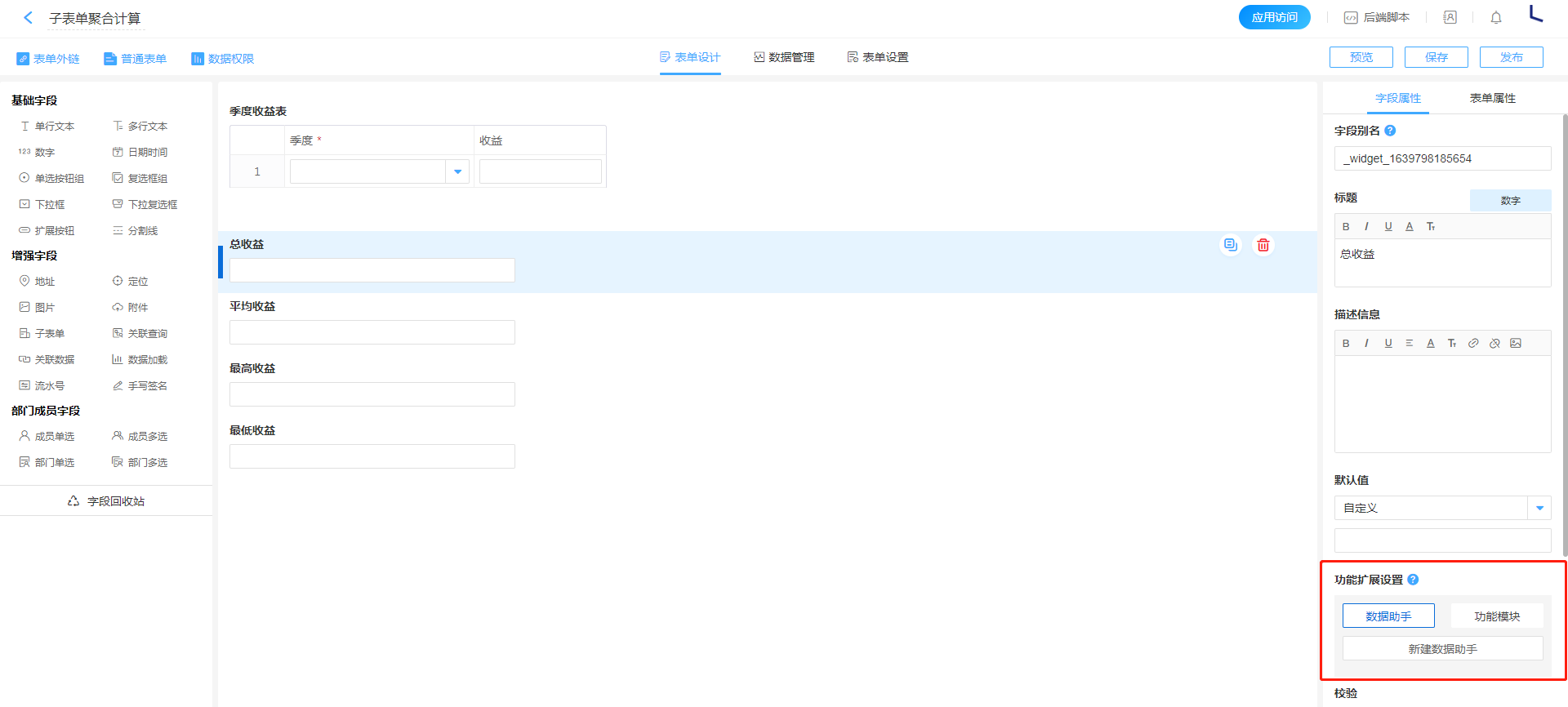Click the 字段别名 input field
Image resolution: width=1568 pixels, height=707 pixels.
coord(1442,158)
